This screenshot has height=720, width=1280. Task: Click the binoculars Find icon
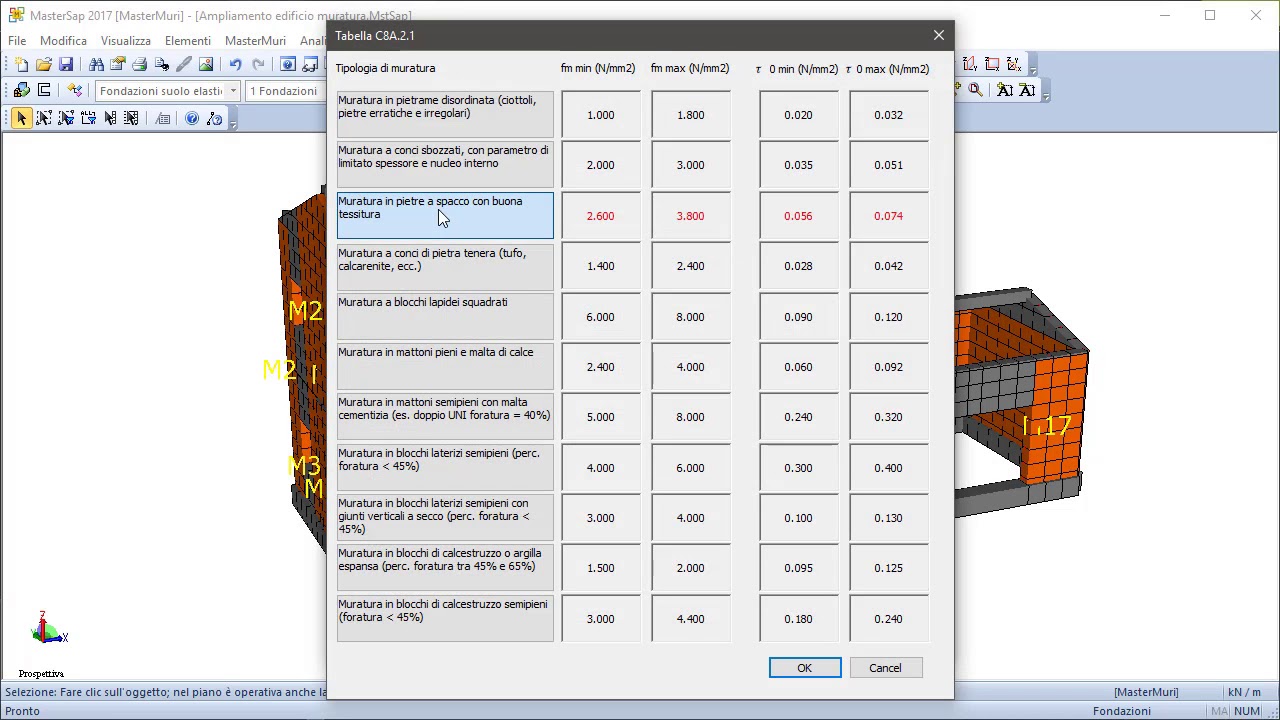(96, 64)
